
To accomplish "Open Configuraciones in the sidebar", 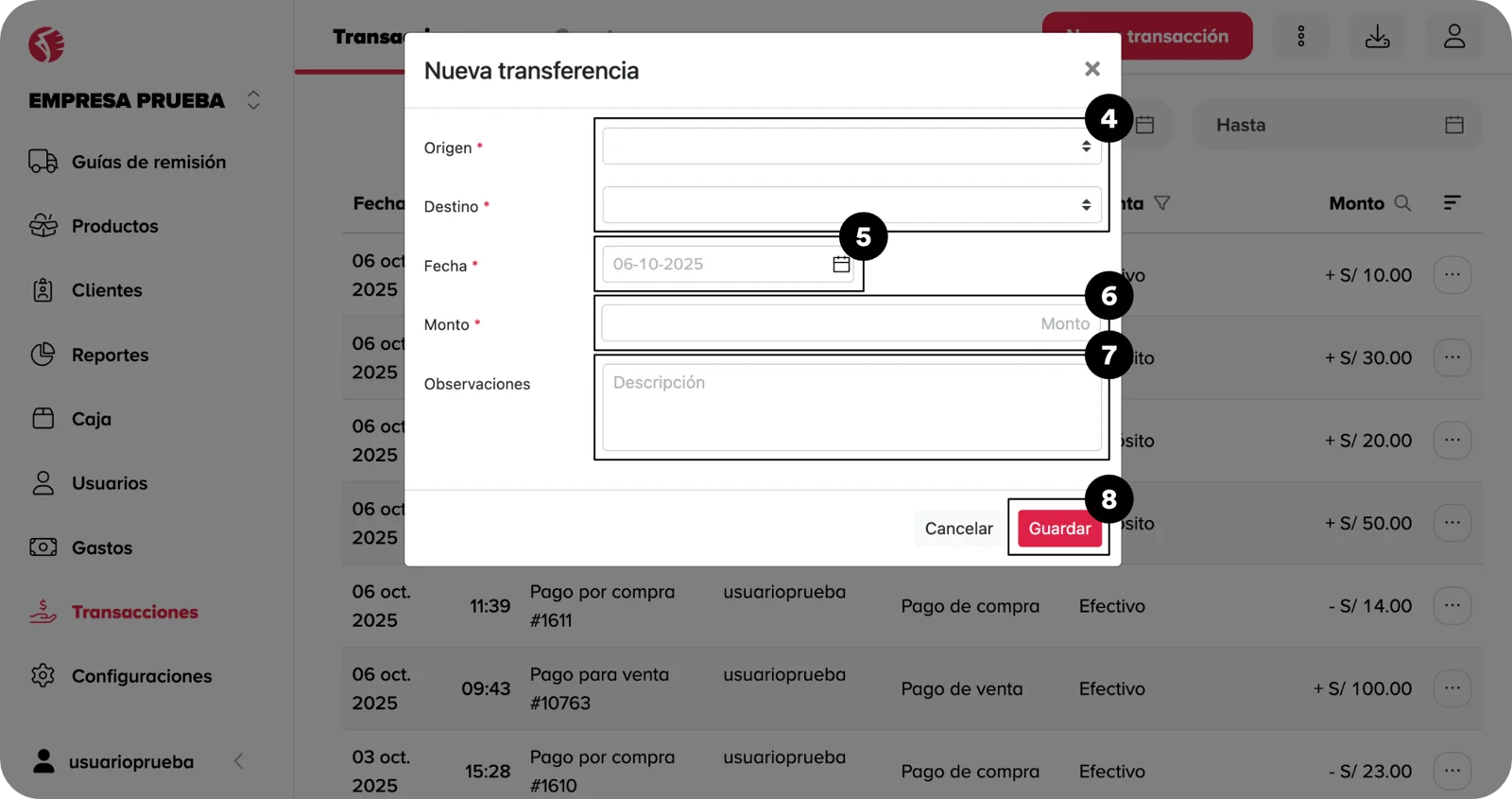I will 141,676.
